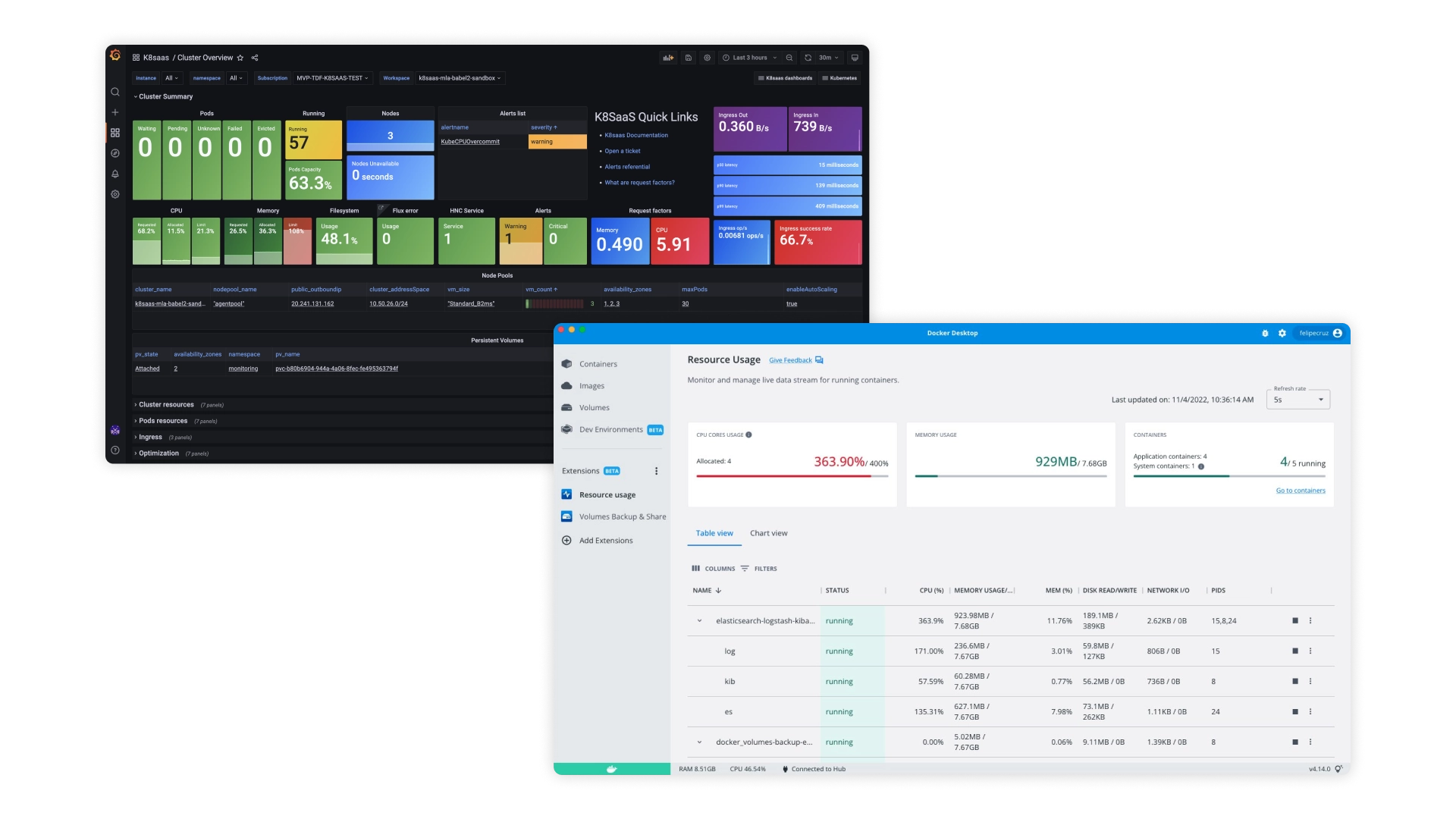This screenshot has width=1456, height=819.
Task: Click the Docker whale icon in status bar
Action: coord(612,769)
